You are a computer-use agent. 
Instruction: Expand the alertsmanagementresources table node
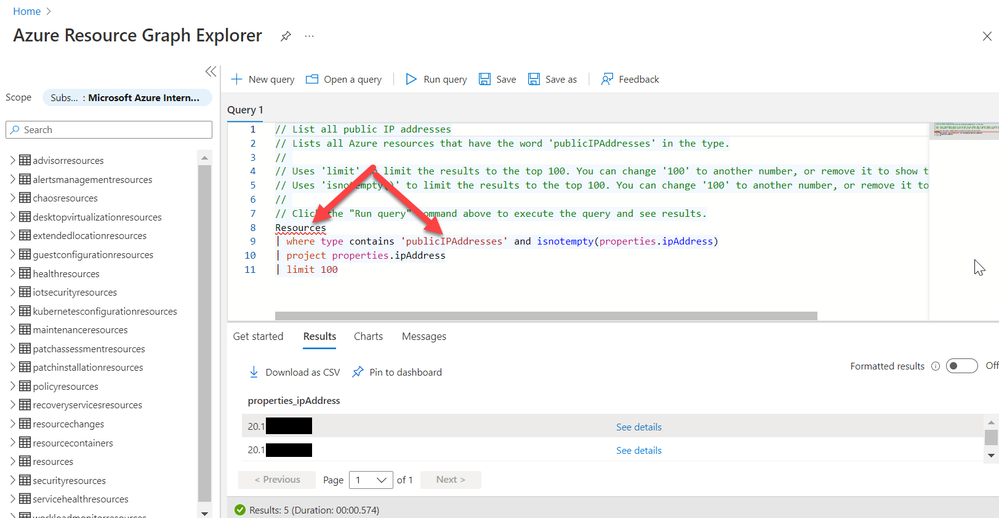[x=12, y=179]
